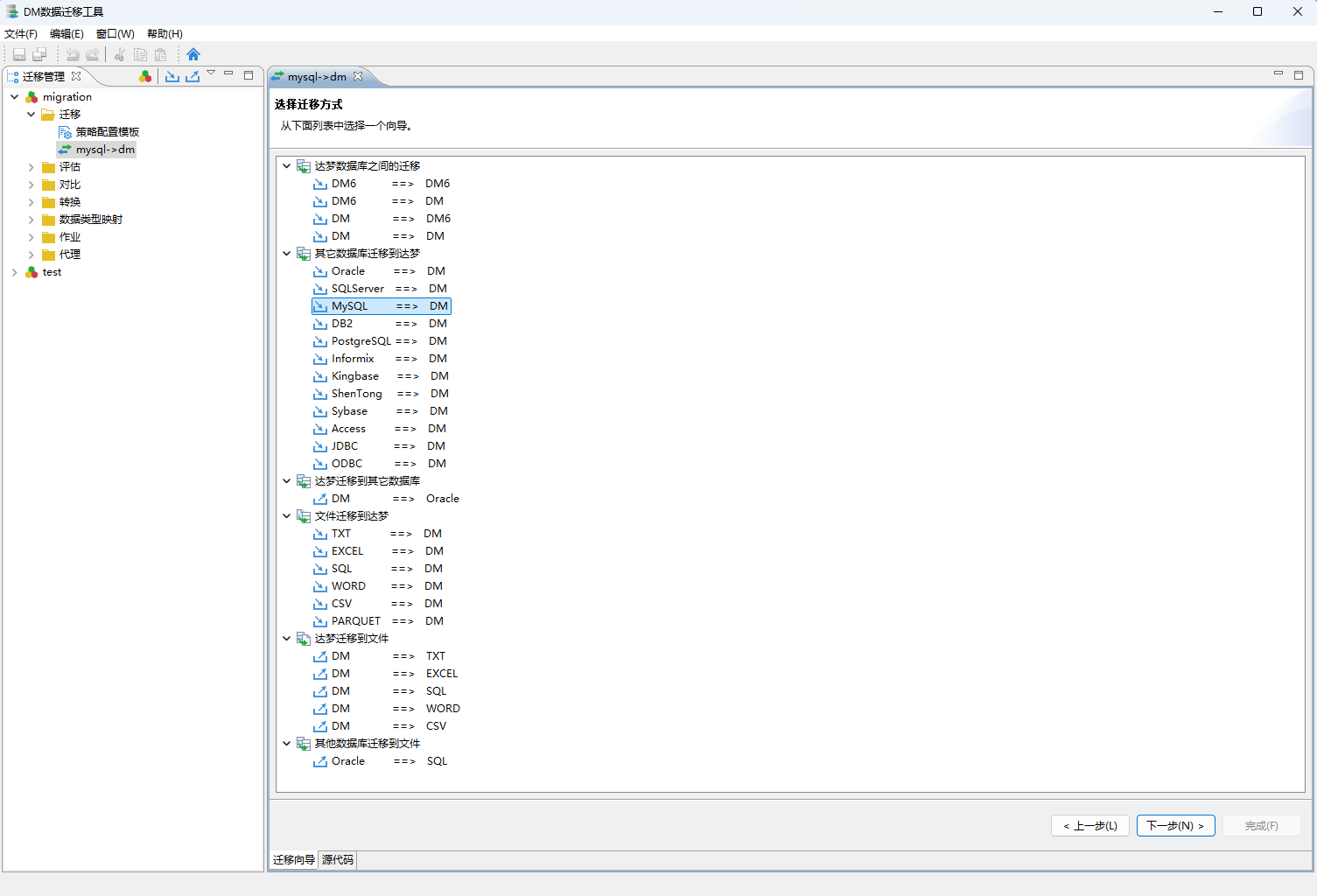Image resolution: width=1317 pixels, height=896 pixels.
Task: Select the DM ==> Oracle wizard
Action: coord(387,499)
